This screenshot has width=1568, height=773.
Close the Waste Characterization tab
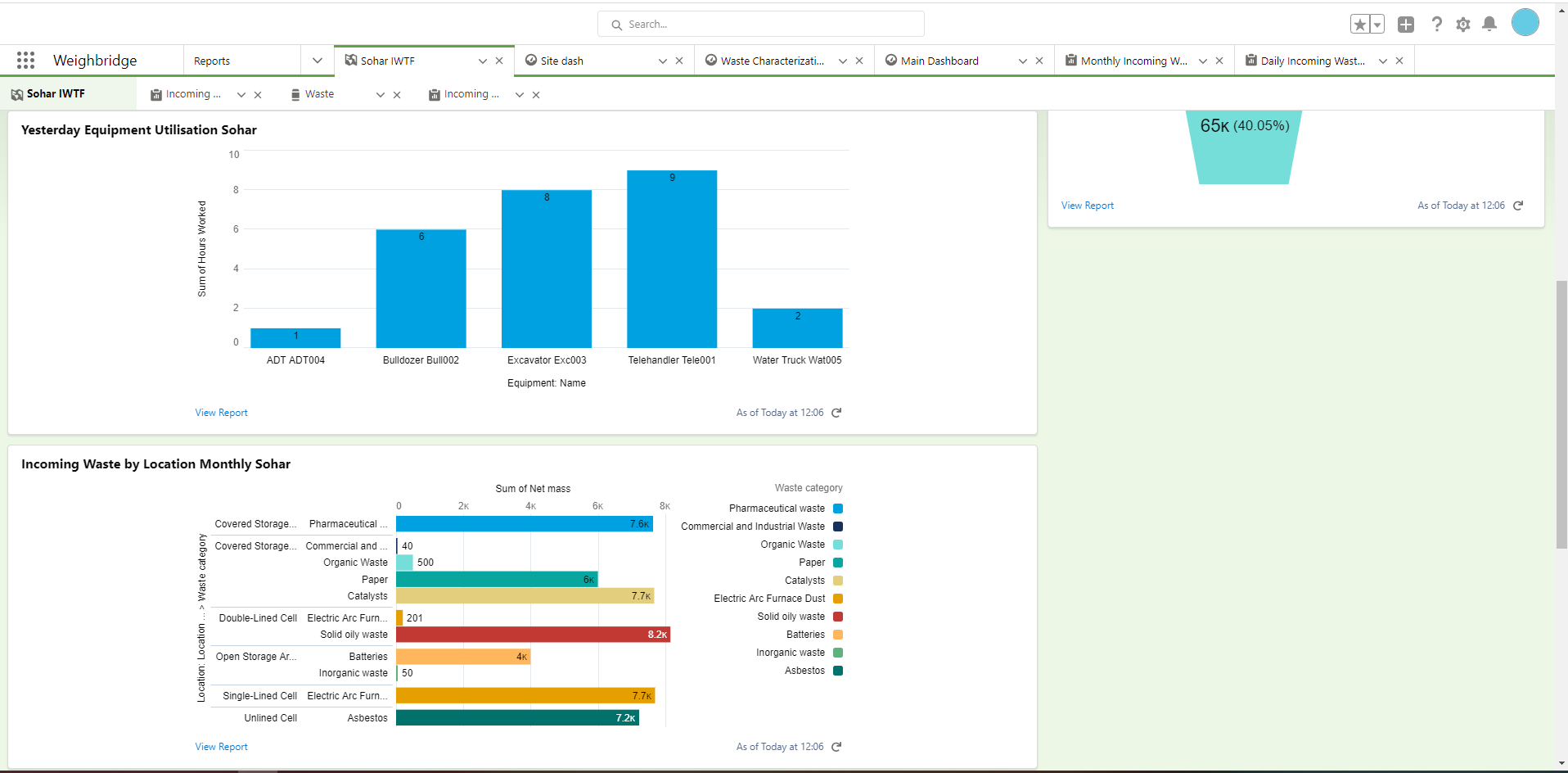(x=859, y=61)
